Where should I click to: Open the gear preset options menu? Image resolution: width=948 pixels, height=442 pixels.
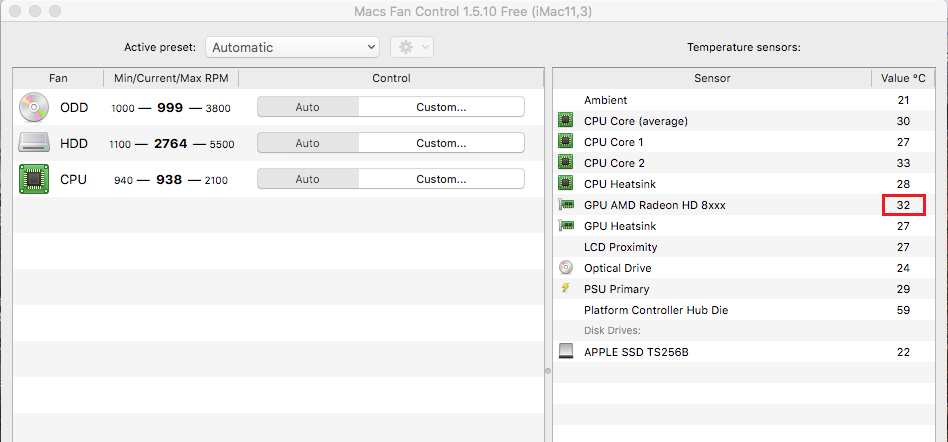(x=411, y=47)
